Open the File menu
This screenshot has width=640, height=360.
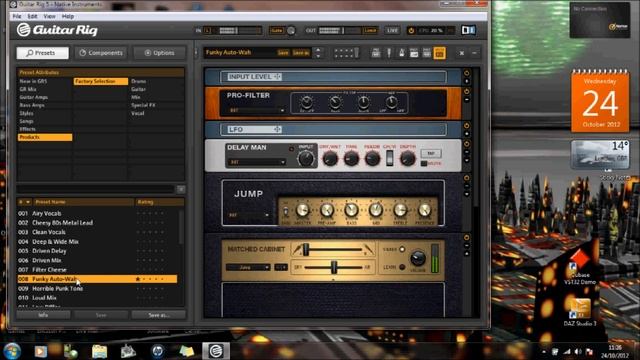[17, 16]
